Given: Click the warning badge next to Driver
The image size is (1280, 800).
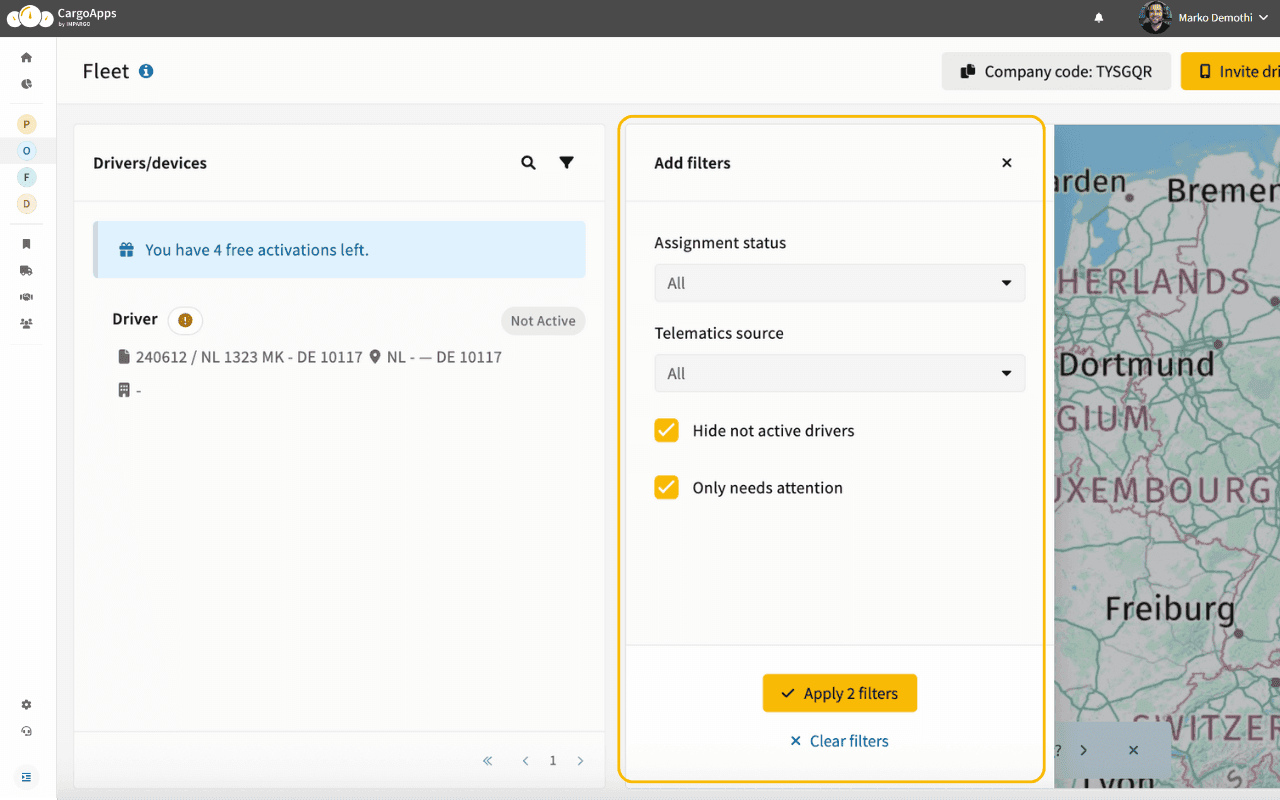Looking at the screenshot, I should click(x=184, y=320).
